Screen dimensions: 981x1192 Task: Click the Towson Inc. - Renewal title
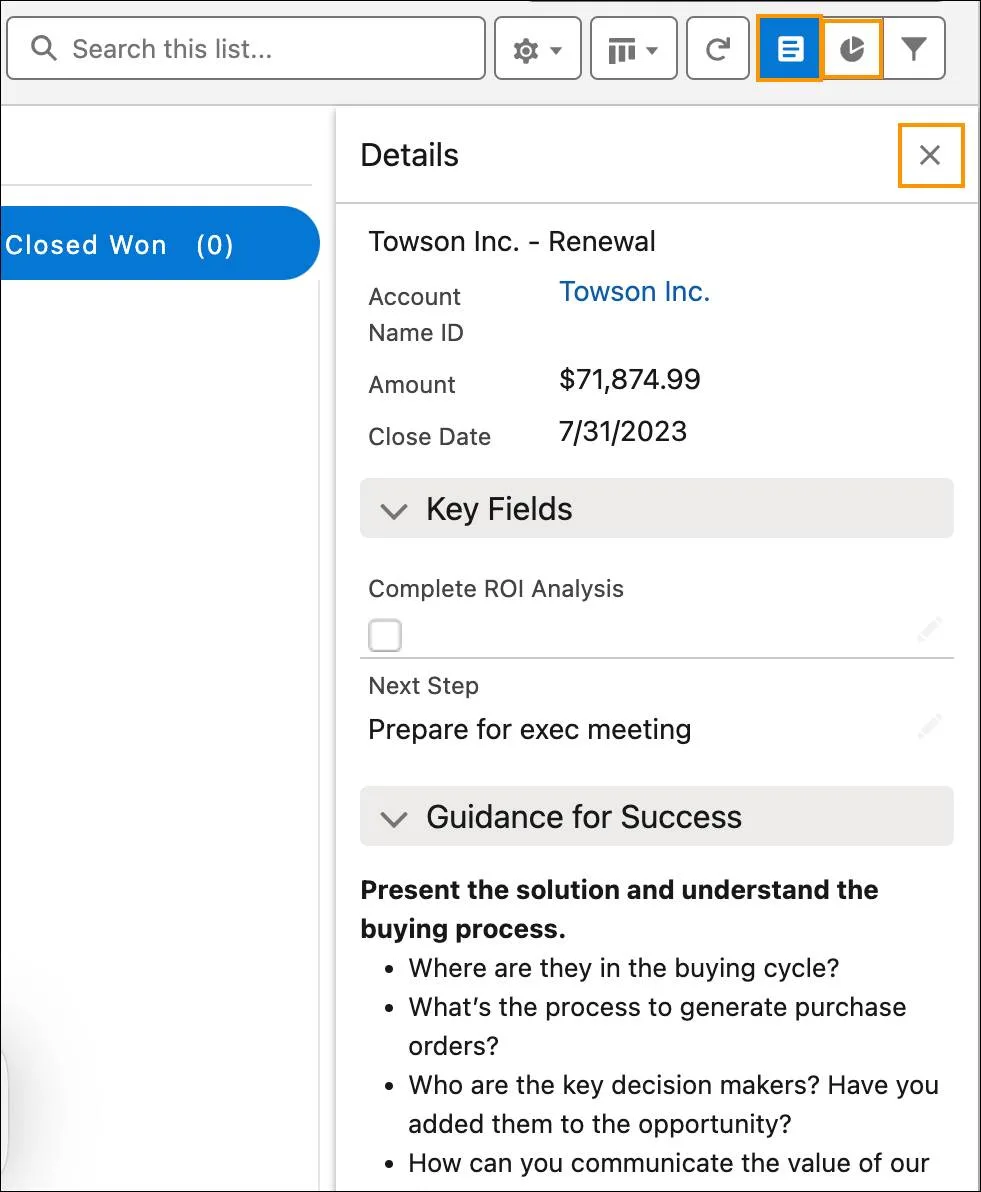click(x=512, y=242)
